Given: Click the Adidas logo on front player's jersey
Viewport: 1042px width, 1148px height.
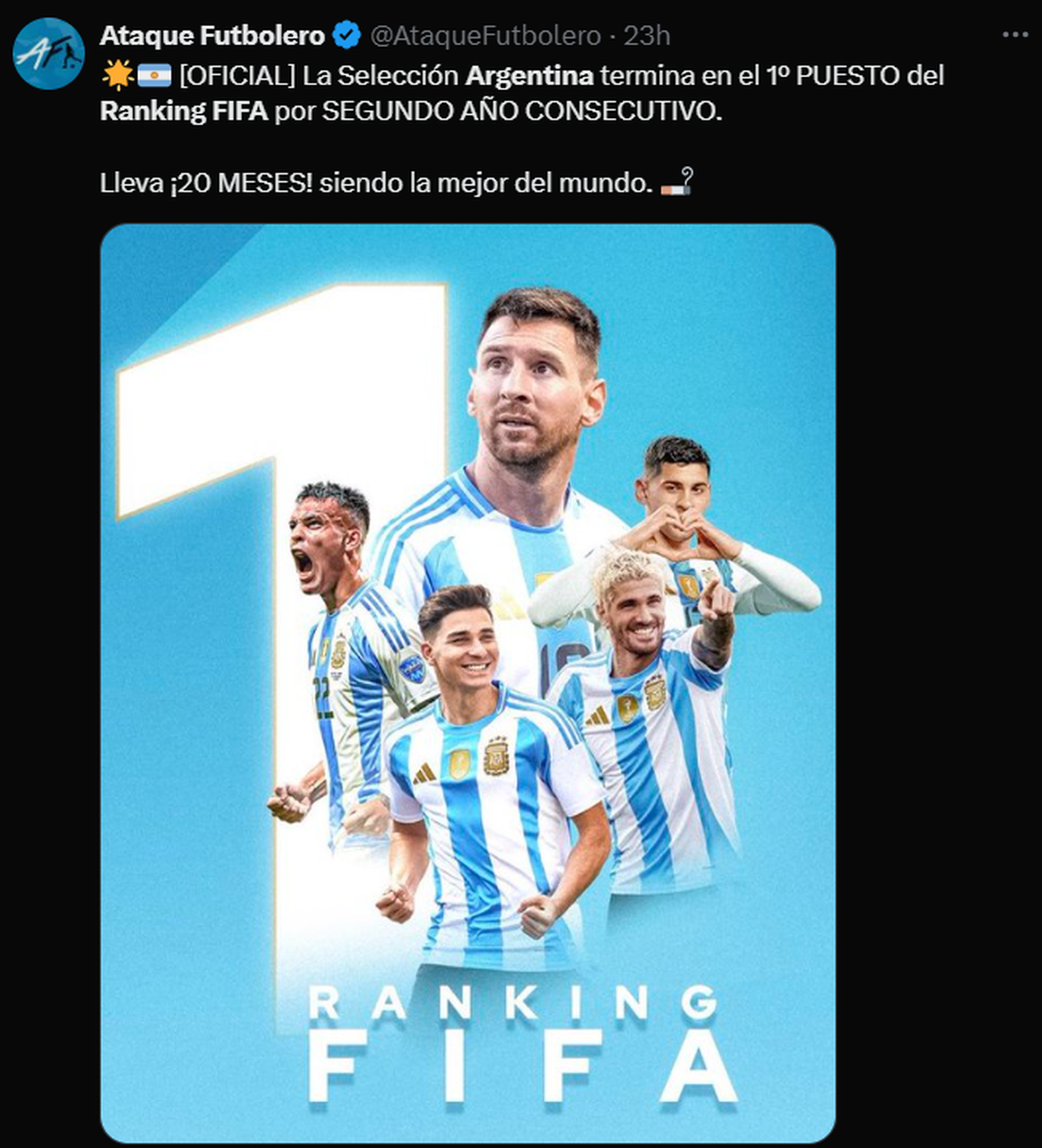Looking at the screenshot, I should 424,772.
